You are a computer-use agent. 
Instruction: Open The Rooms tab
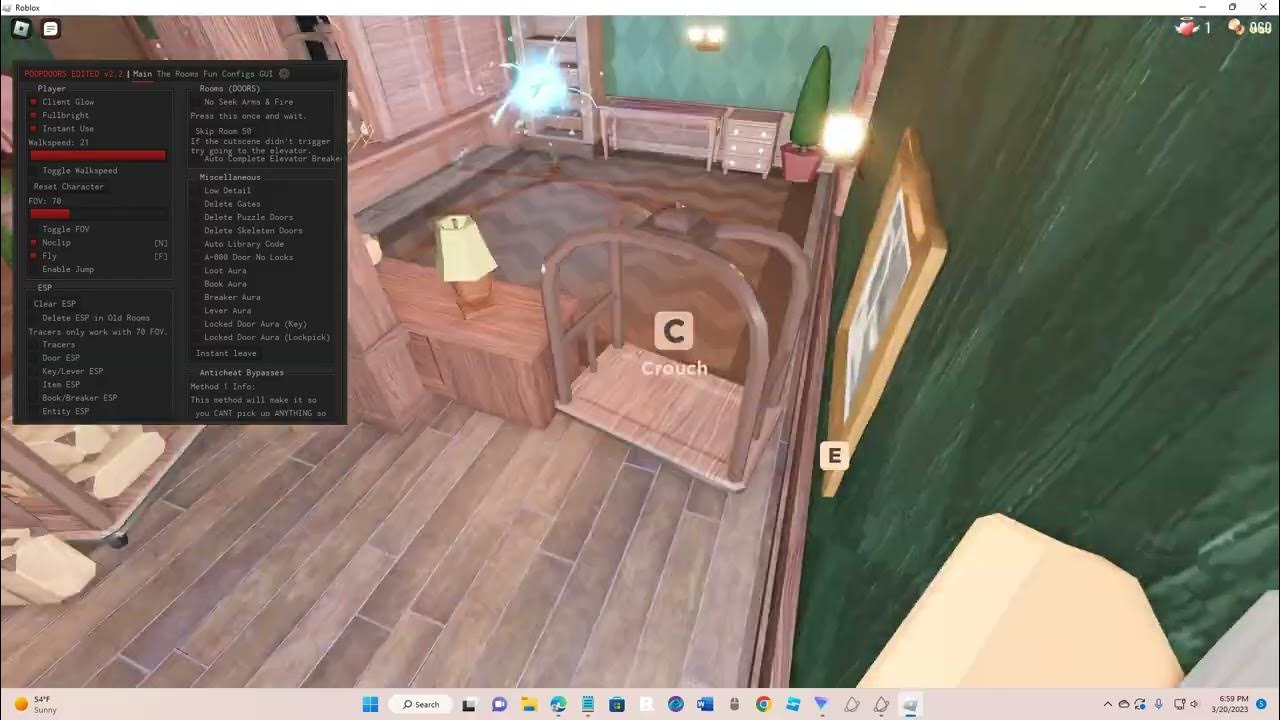click(178, 74)
